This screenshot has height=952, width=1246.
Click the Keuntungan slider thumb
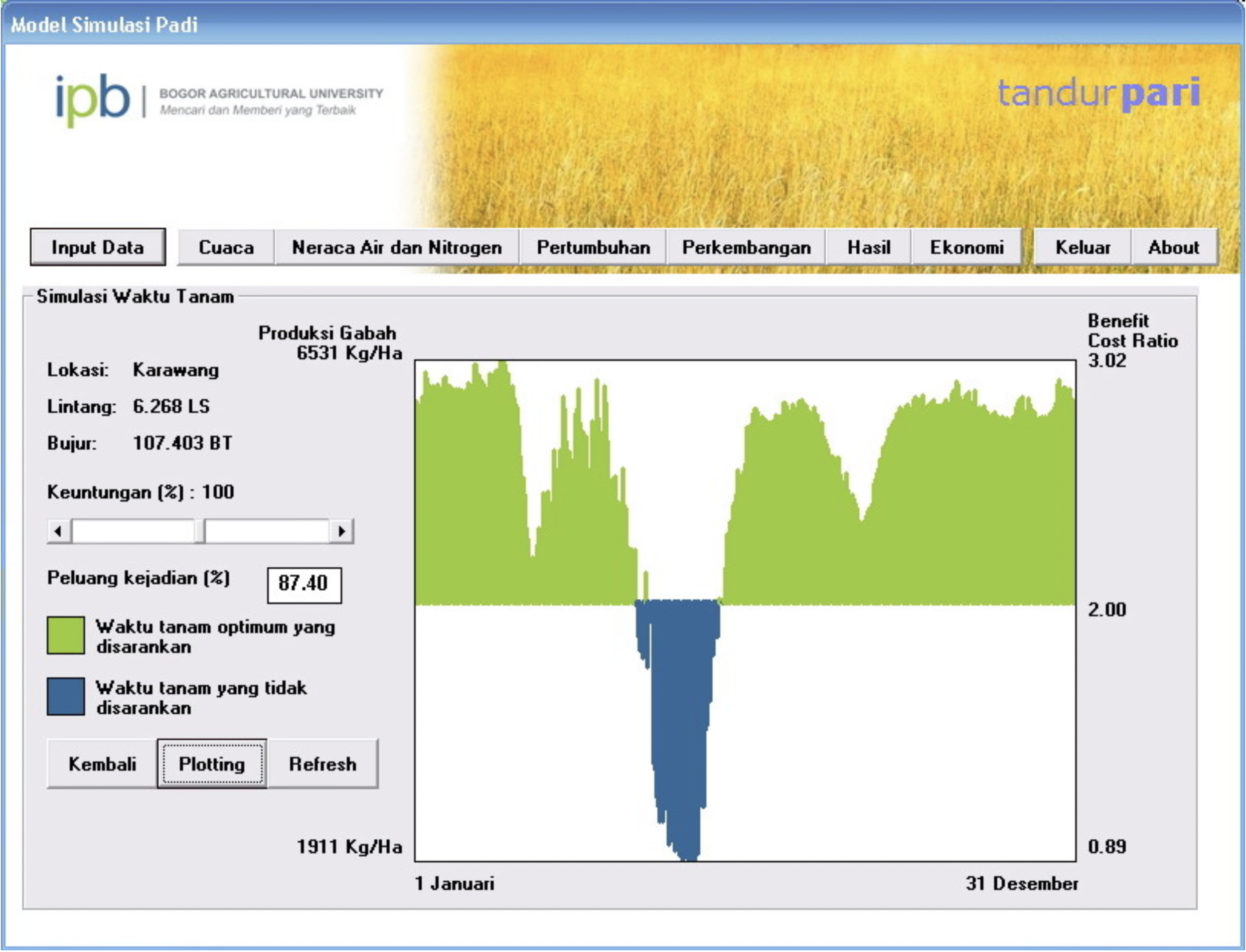(x=199, y=531)
